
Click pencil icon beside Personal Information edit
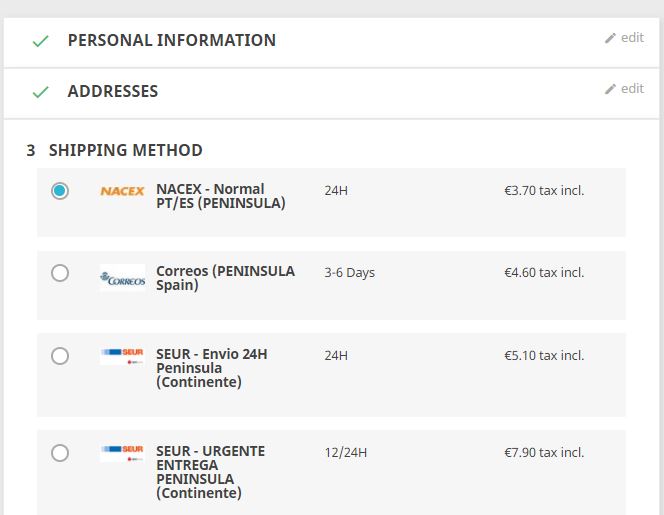click(x=610, y=38)
